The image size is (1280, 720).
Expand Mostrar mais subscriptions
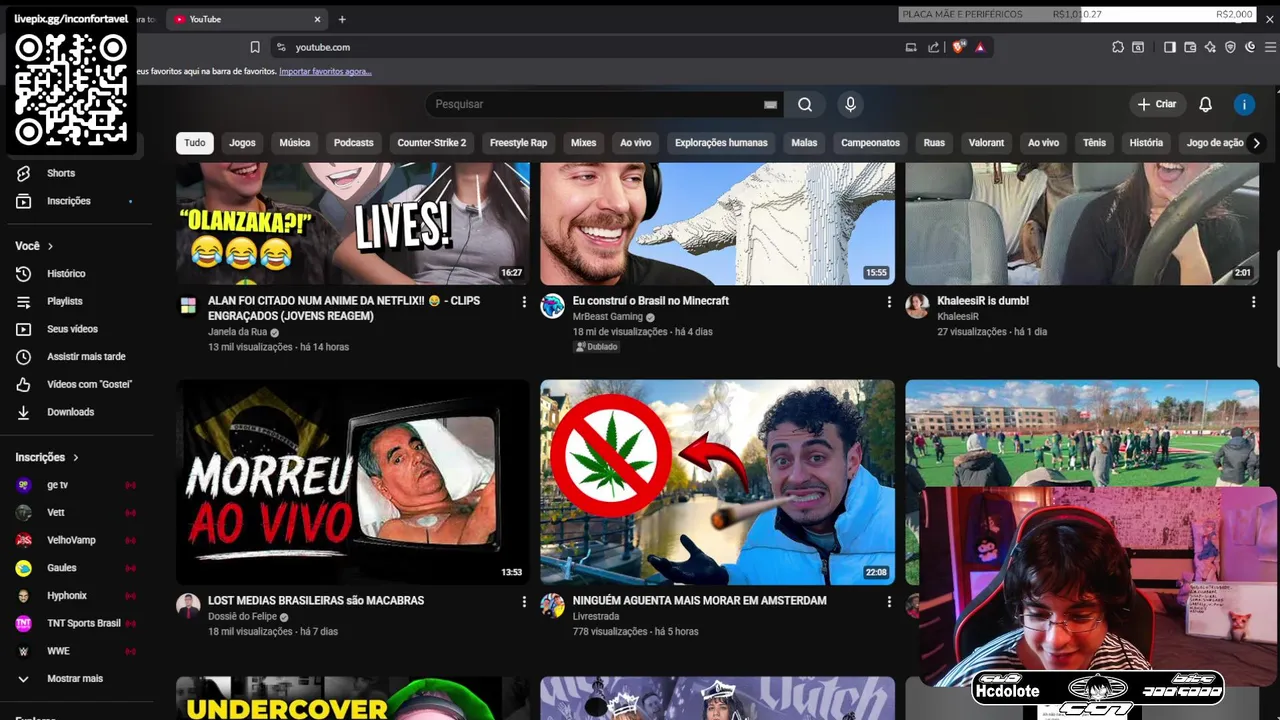point(75,678)
